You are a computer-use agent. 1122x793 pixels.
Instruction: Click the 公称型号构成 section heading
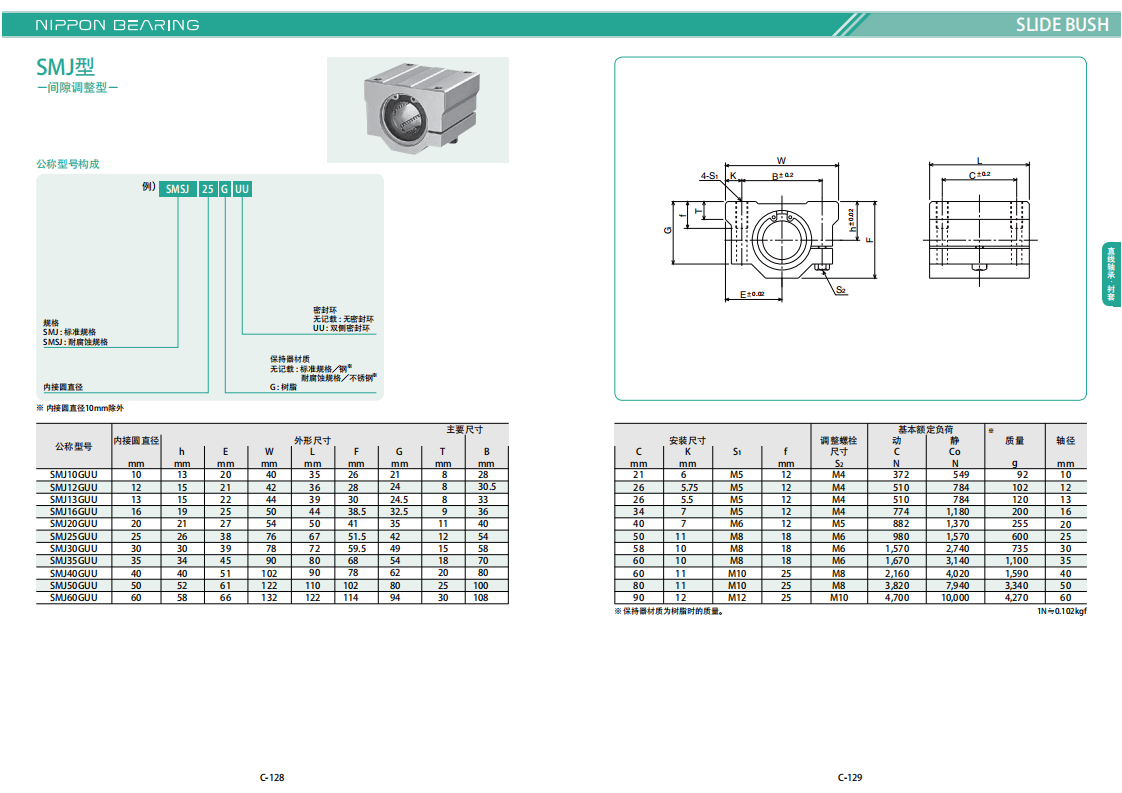(x=68, y=164)
